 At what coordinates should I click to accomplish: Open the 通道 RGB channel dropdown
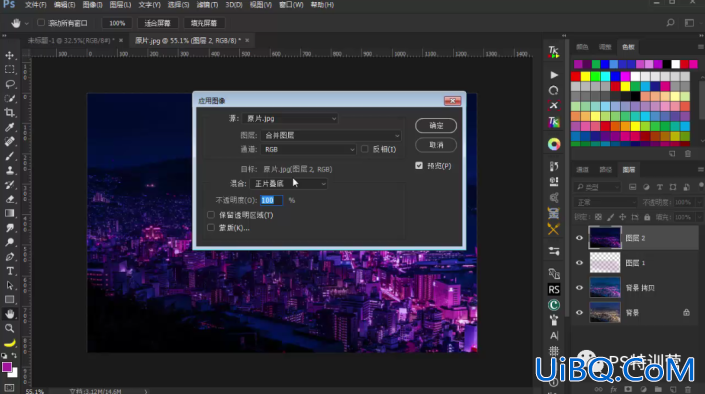click(x=308, y=149)
